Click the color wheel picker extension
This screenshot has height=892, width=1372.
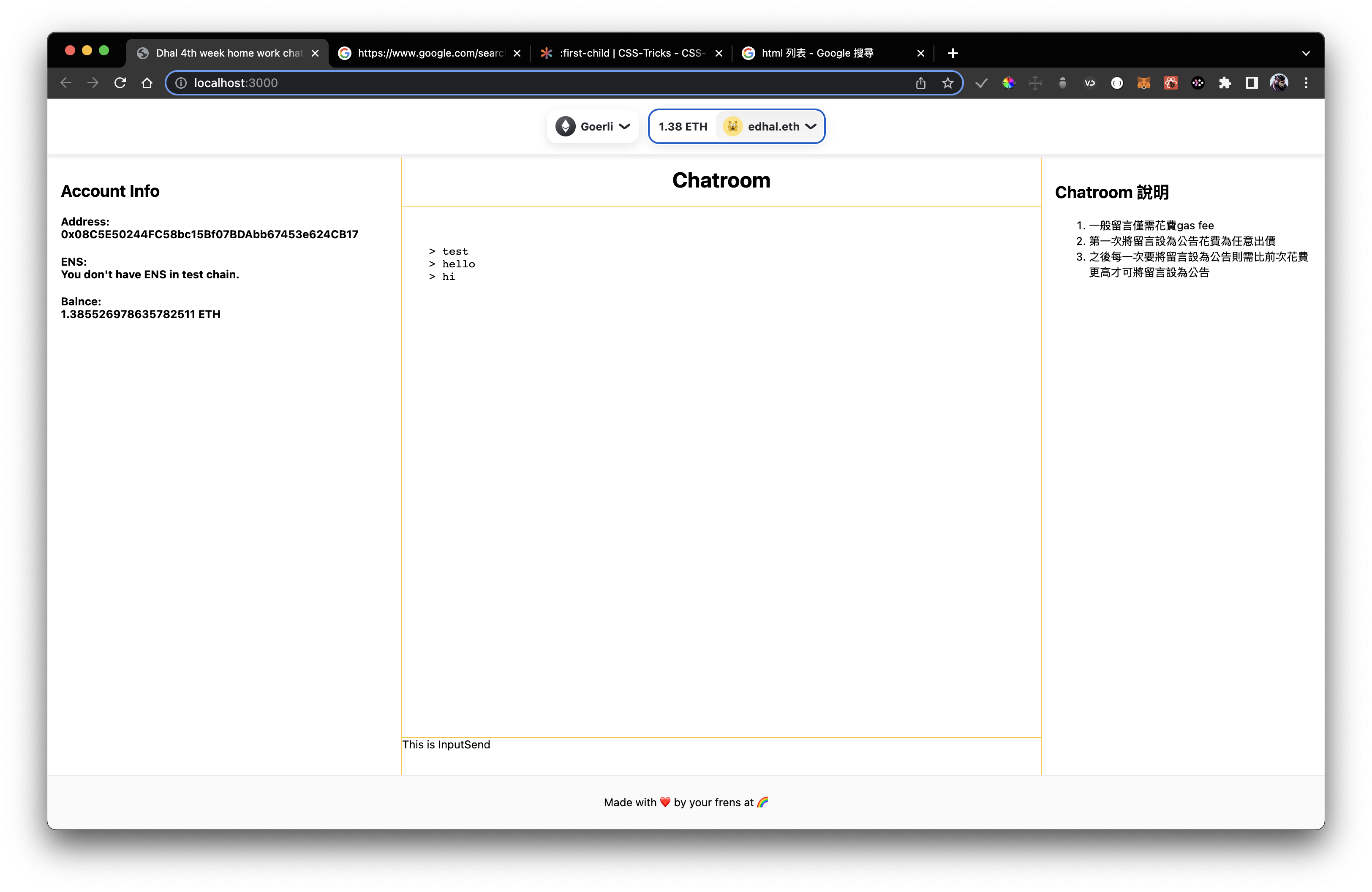[1008, 83]
